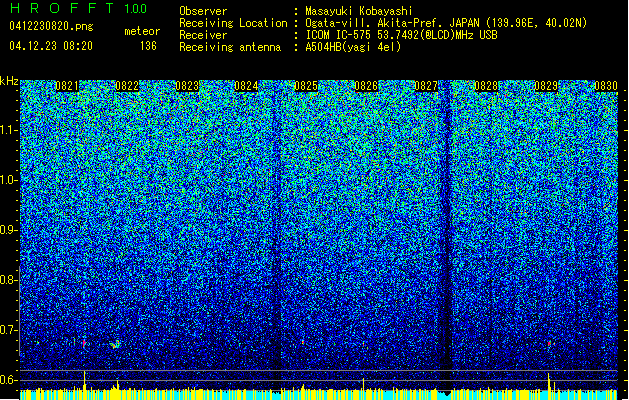
Task: Click the 0.7 frequency axis label
Action: (9, 330)
